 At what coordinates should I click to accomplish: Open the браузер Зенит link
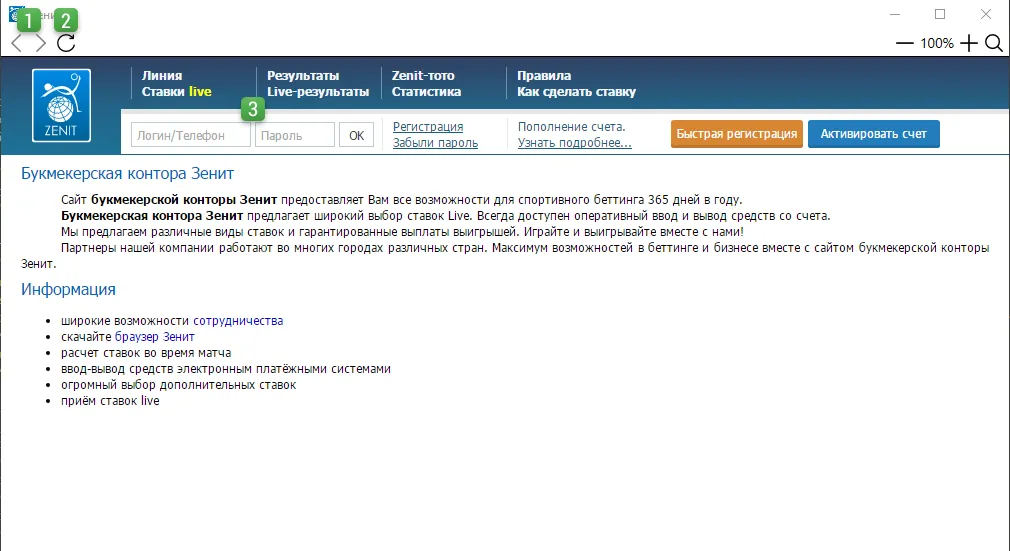155,336
